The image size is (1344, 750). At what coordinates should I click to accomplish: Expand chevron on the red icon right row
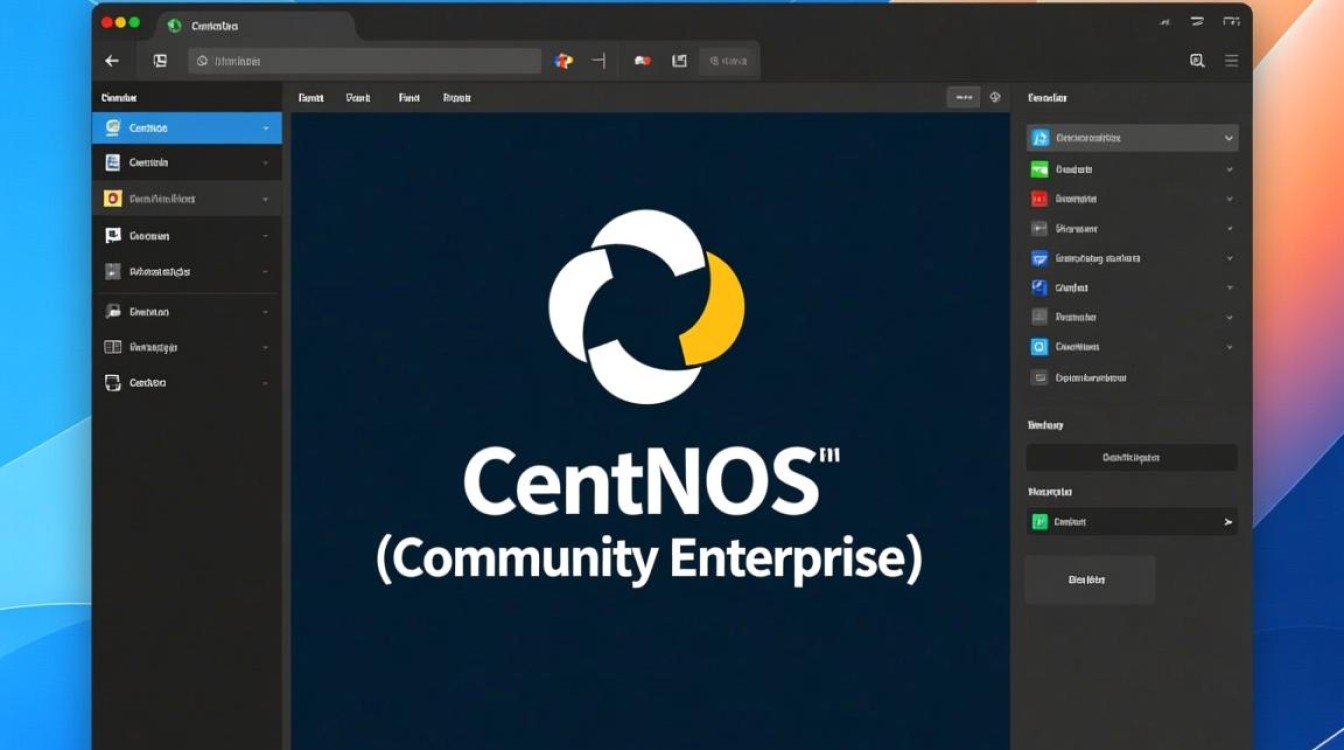point(1229,199)
